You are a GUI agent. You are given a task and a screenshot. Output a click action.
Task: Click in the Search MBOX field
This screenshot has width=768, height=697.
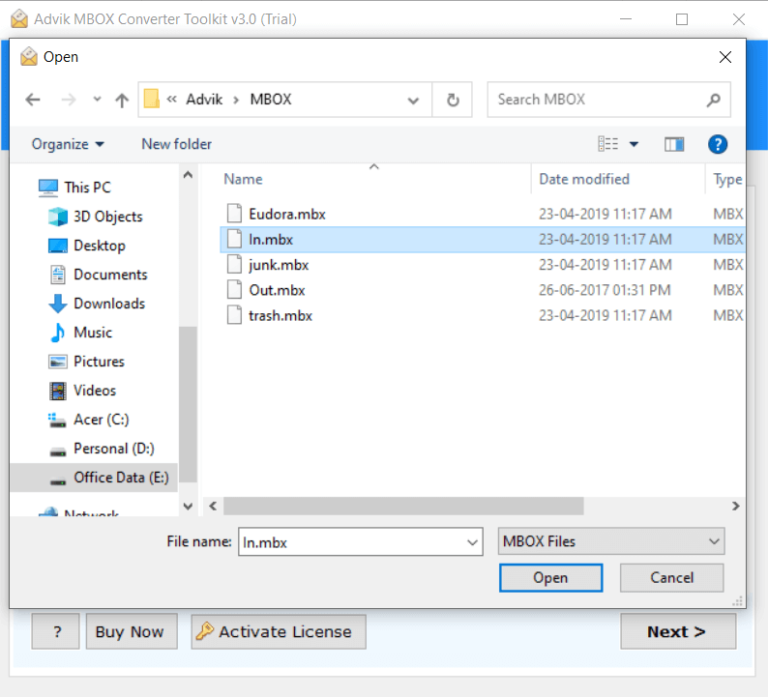coord(598,100)
